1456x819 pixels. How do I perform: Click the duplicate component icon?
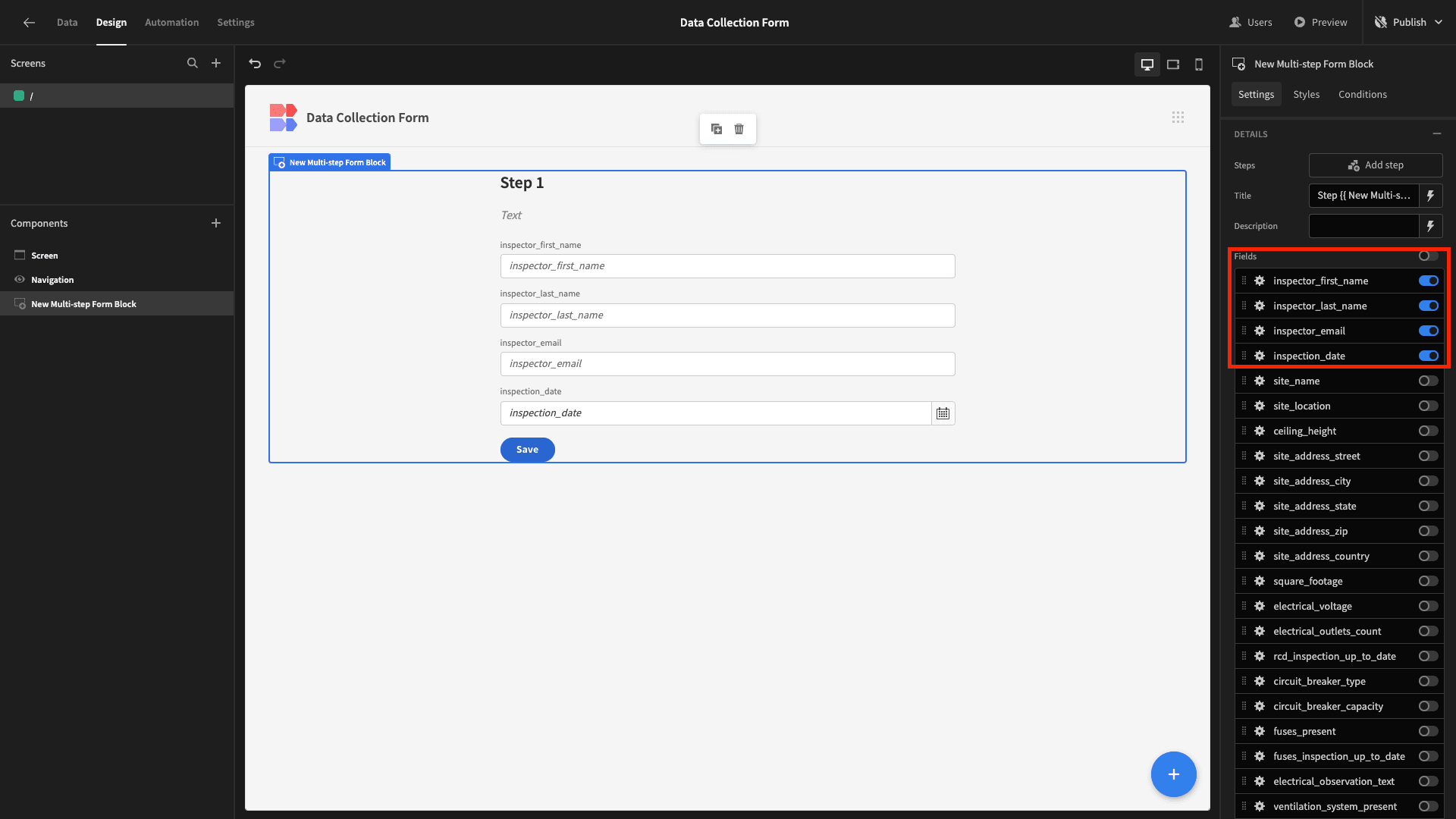(716, 129)
